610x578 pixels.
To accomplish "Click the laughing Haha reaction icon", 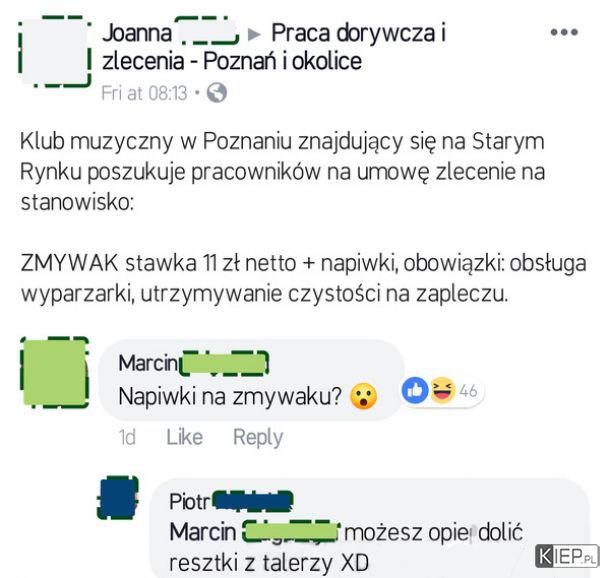I will 443,390.
